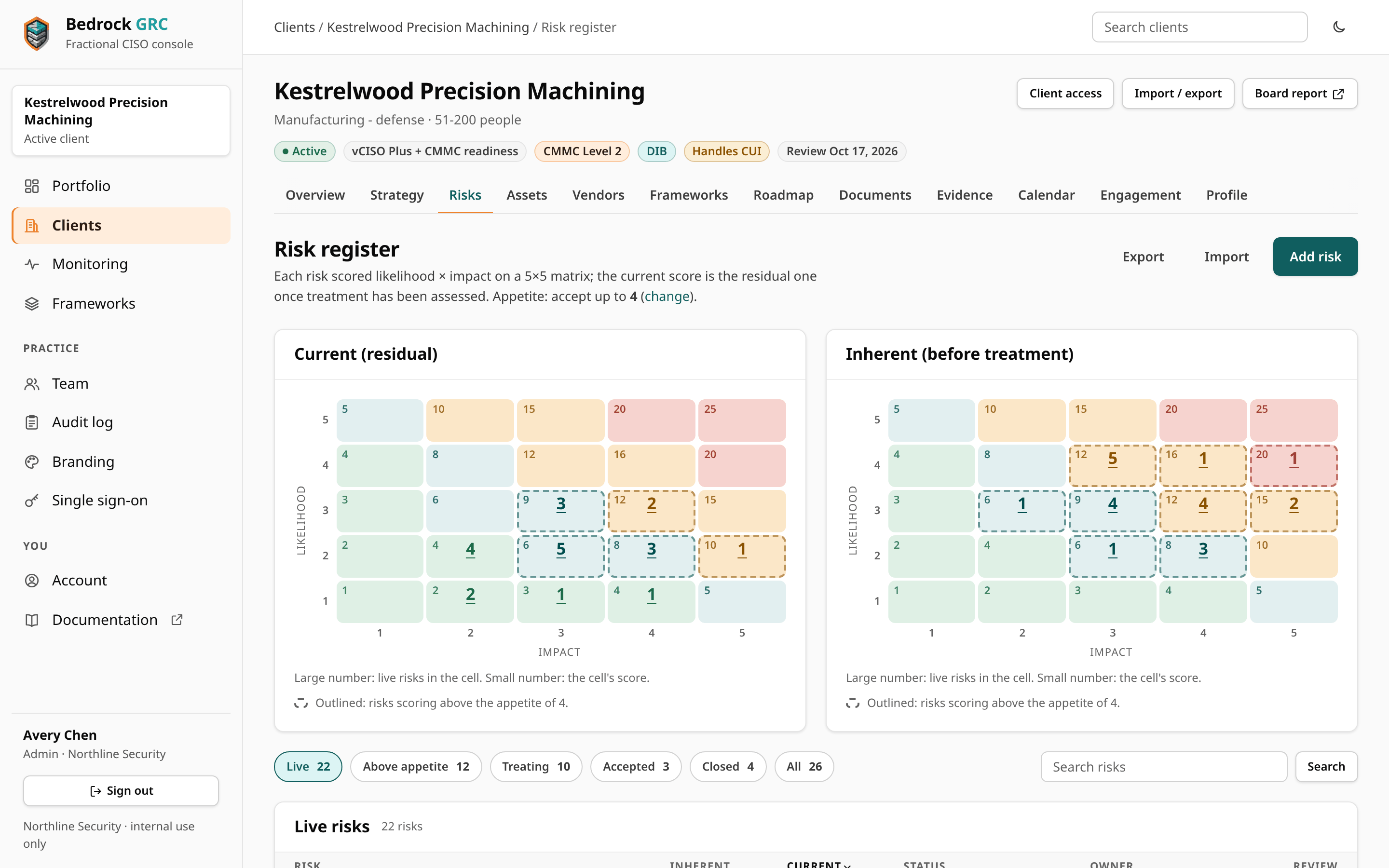This screenshot has width=1389, height=868.
Task: Click the Add risk button
Action: [1315, 257]
